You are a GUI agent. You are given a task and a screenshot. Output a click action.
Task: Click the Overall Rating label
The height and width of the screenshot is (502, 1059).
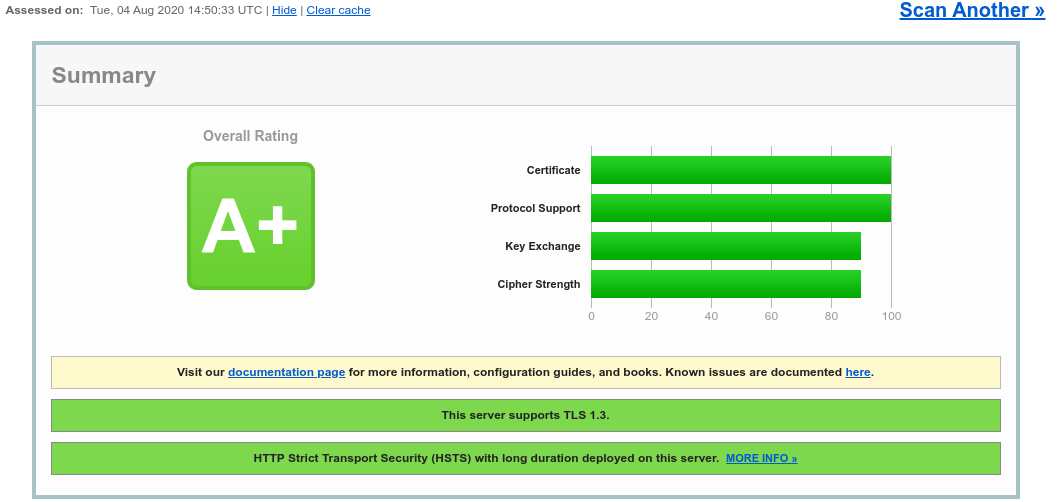pyautogui.click(x=251, y=136)
